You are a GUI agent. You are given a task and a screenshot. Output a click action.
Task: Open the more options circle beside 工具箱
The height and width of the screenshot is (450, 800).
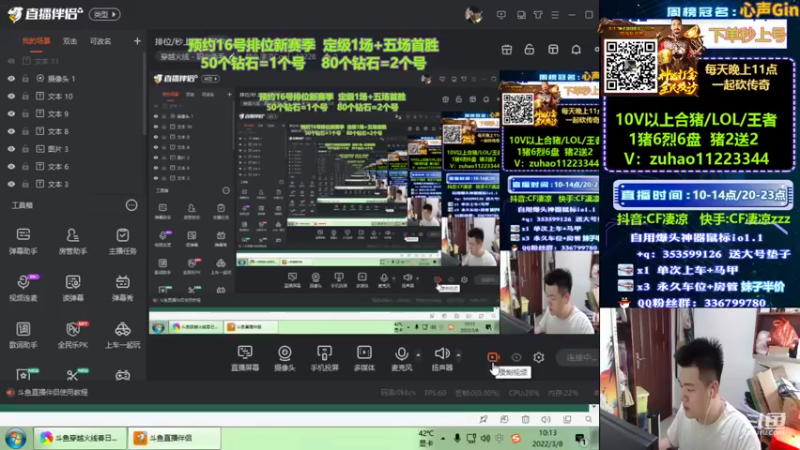pos(132,205)
